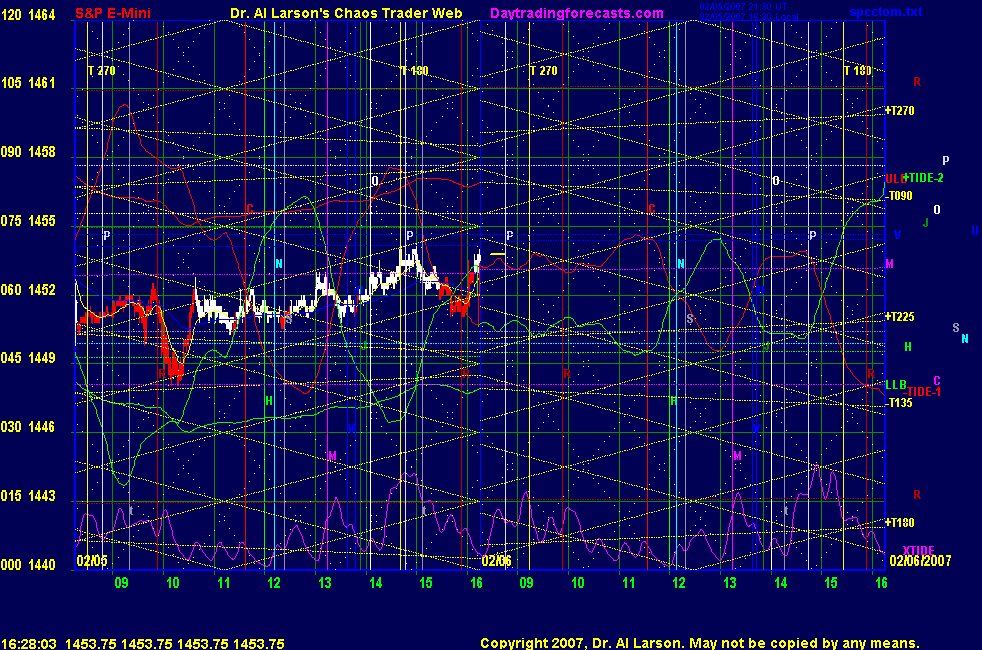Click the '02/06' date marker on chart
Image resolution: width=982 pixels, height=650 pixels.
497,560
